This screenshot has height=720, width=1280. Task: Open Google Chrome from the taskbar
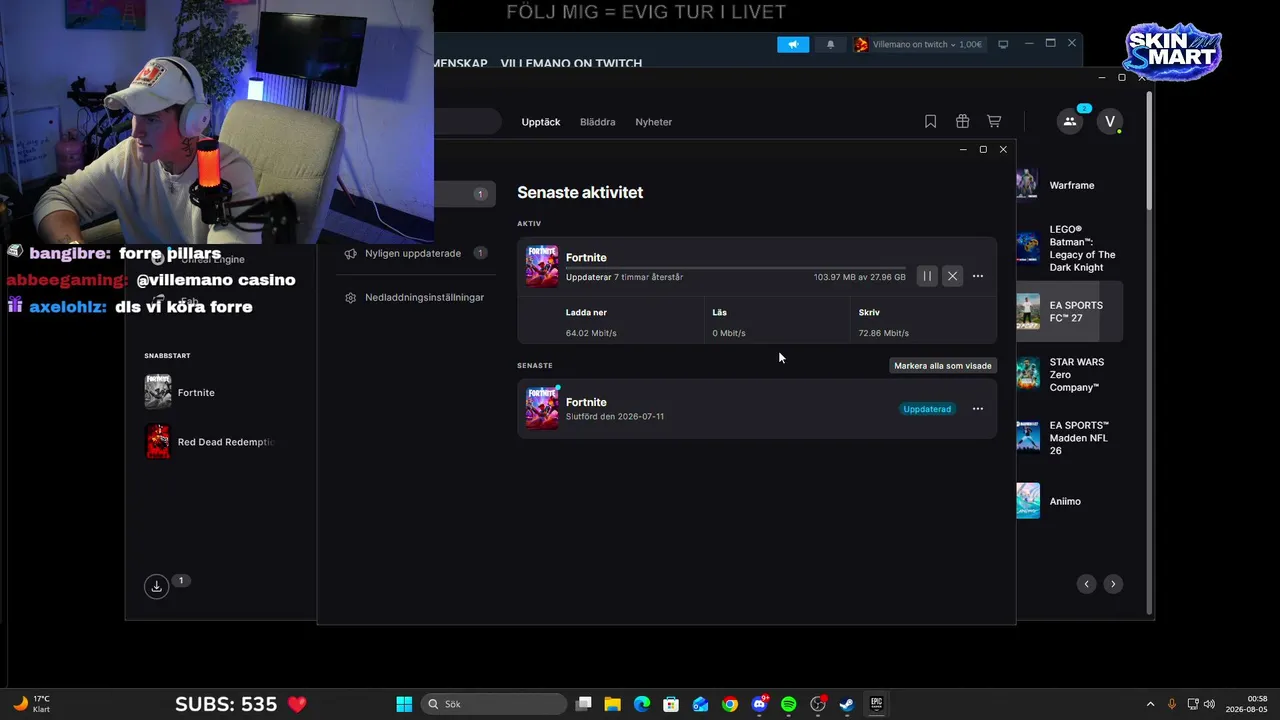(x=730, y=704)
